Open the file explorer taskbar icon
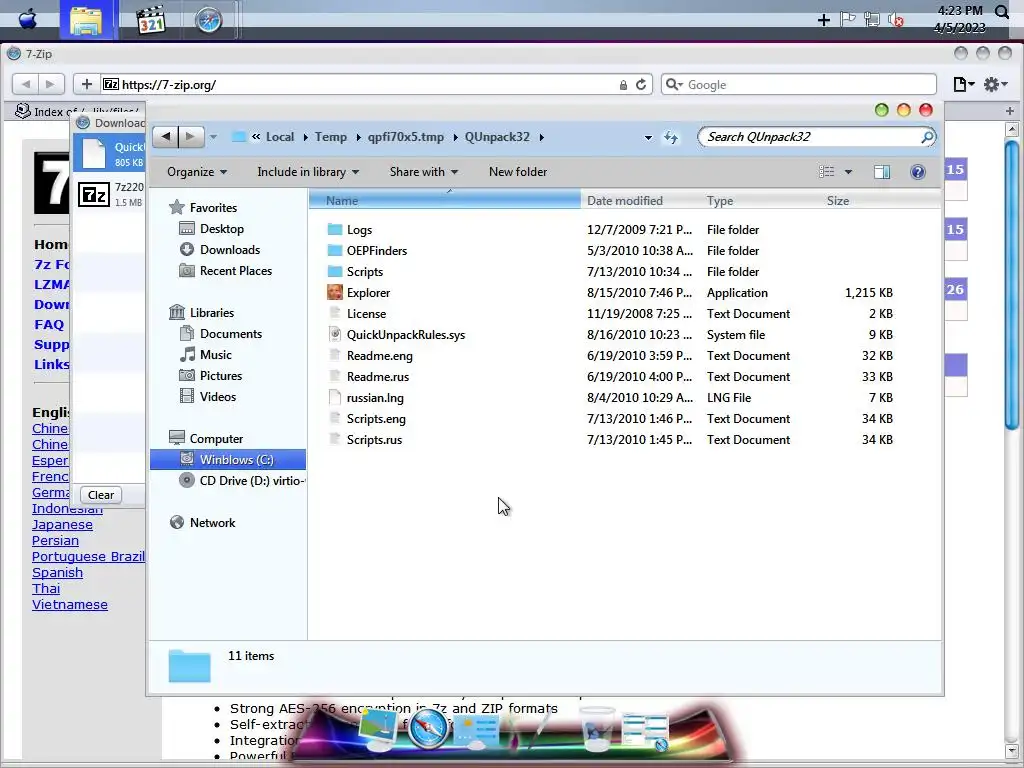 click(88, 20)
